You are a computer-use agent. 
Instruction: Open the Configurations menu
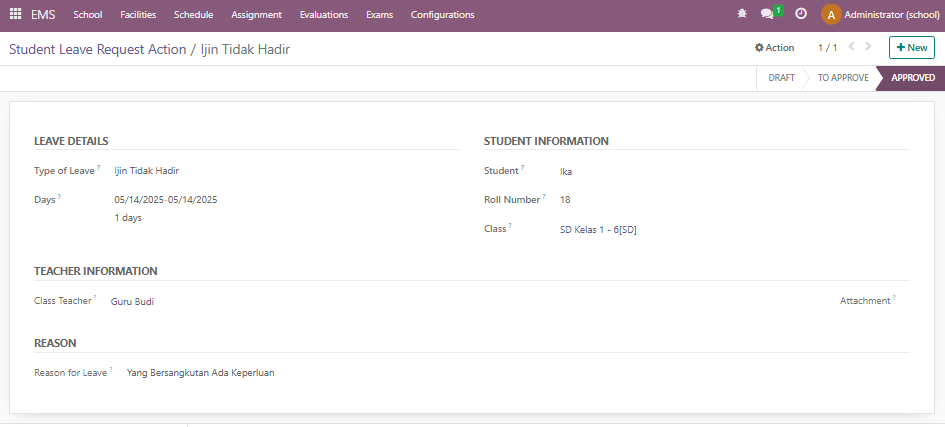coord(442,14)
